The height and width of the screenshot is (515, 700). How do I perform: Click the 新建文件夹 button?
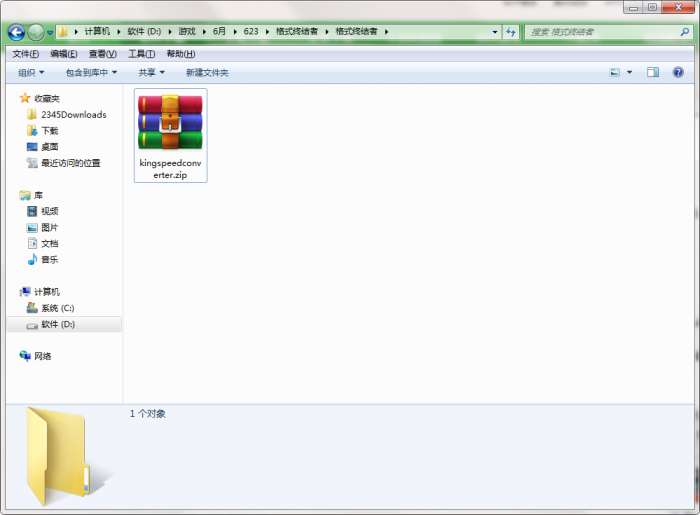[x=207, y=72]
